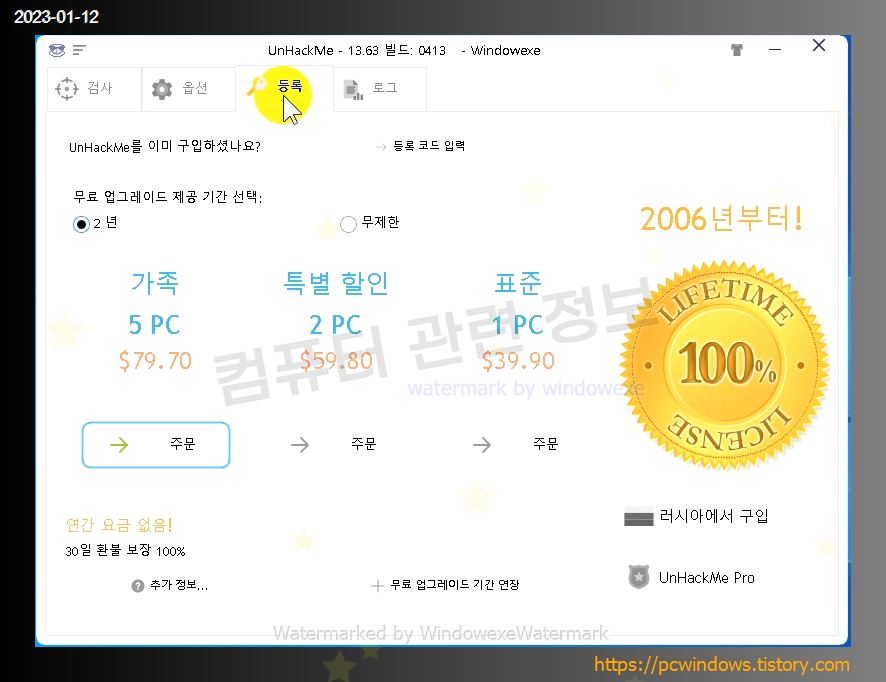Click the arrow beside 2 PC 주문
Viewport: 886px width, 682px height.
click(300, 445)
